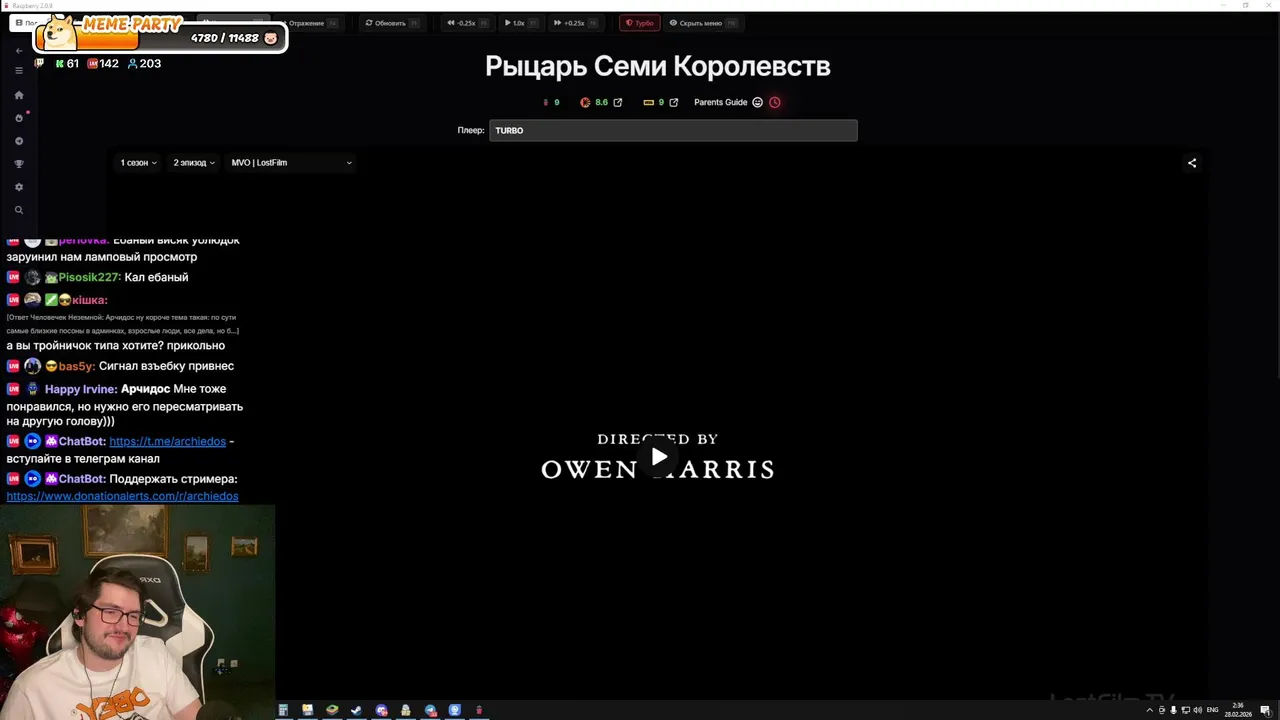Decrease playback speed by 0.25x

click(x=467, y=22)
